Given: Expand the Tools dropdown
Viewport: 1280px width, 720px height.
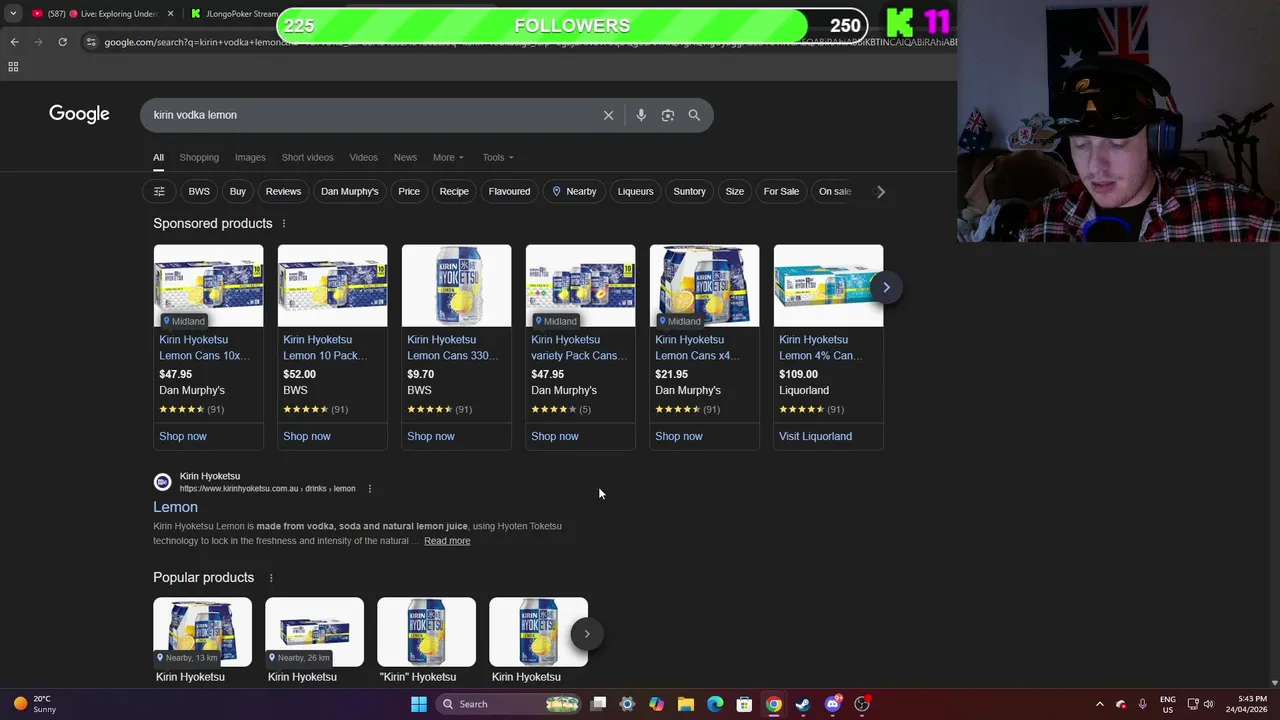Looking at the screenshot, I should click(498, 157).
